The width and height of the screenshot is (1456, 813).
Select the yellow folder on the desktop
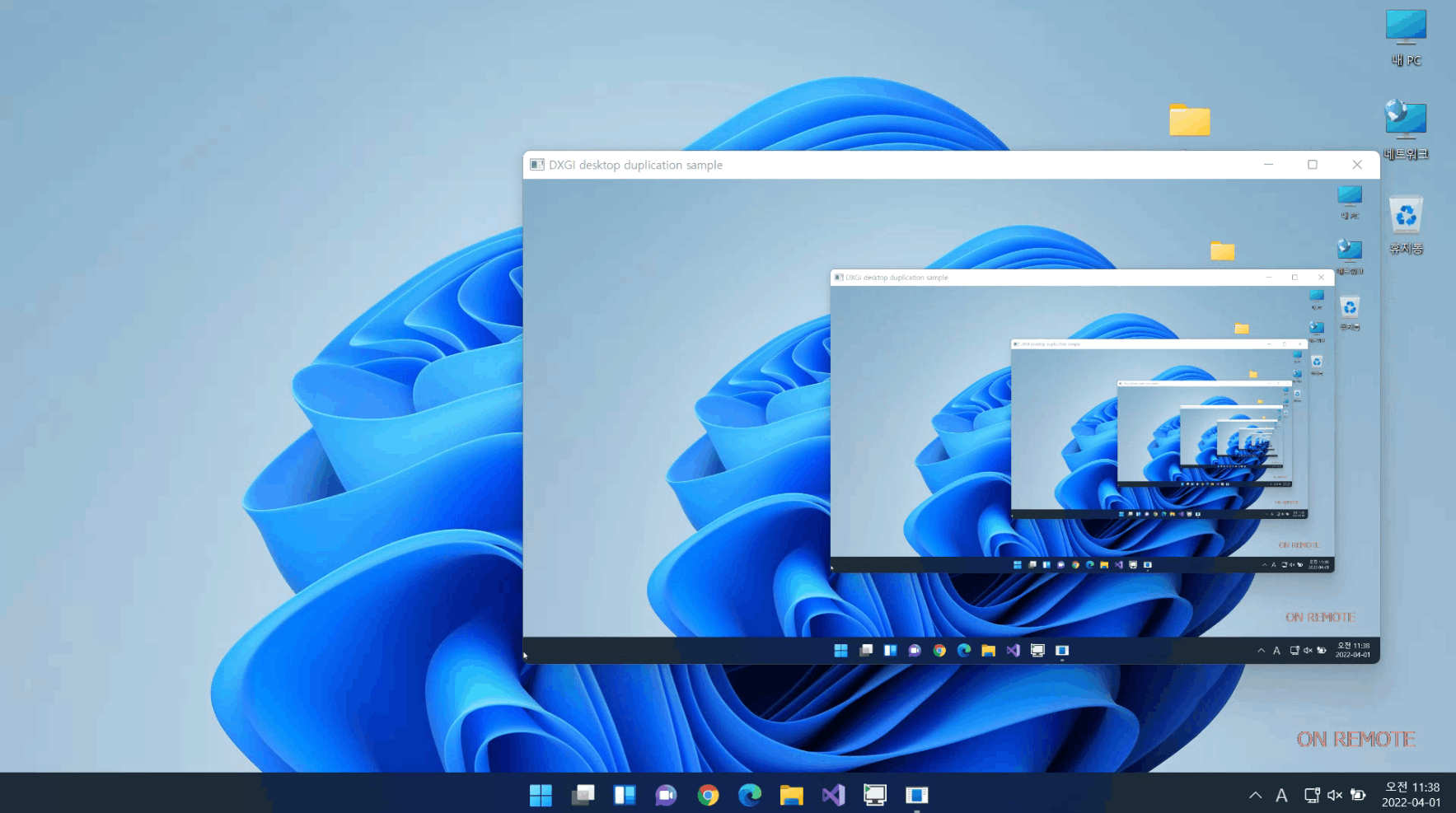(1189, 120)
